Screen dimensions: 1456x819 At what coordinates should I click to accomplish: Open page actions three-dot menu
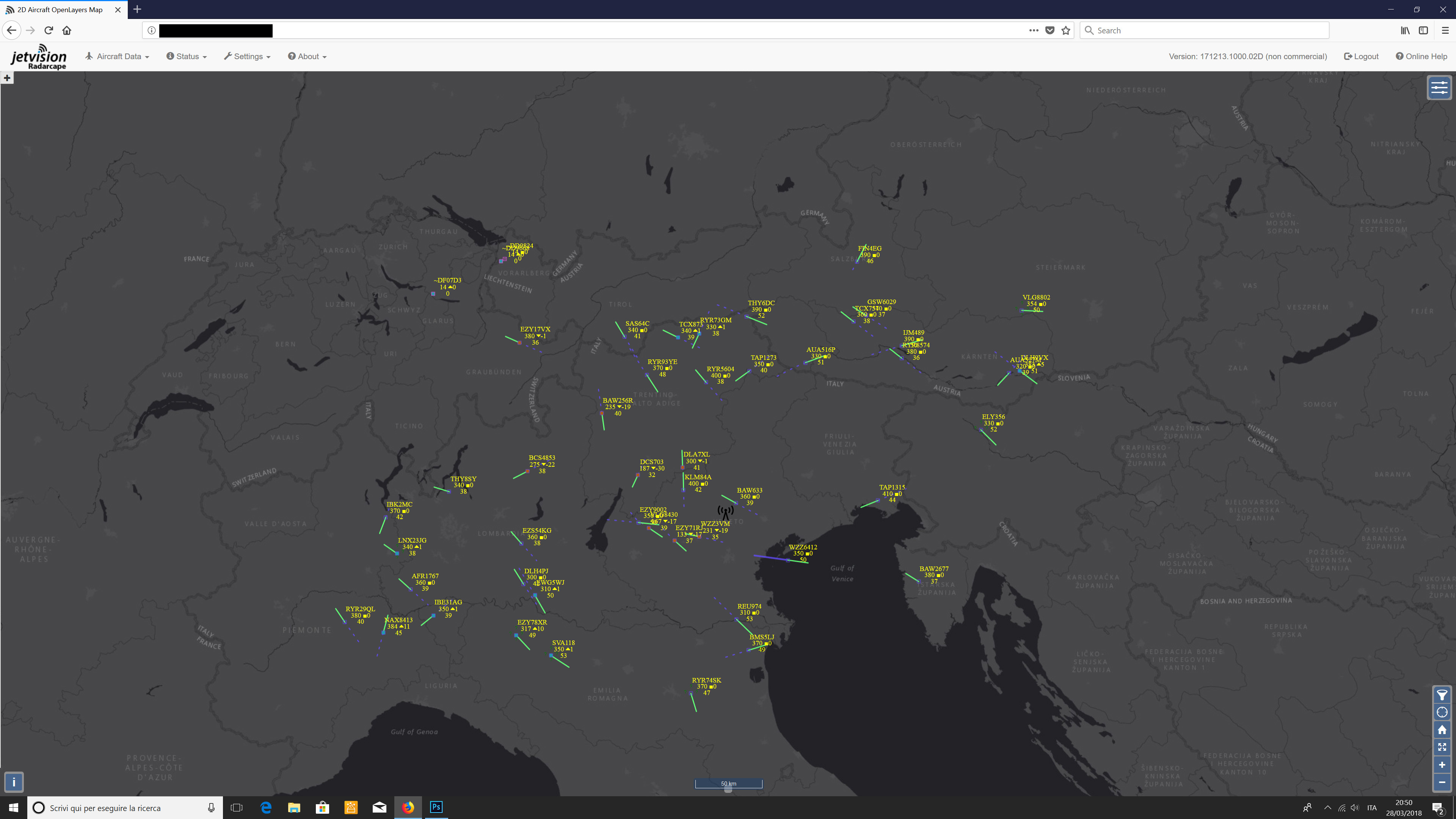1034,30
